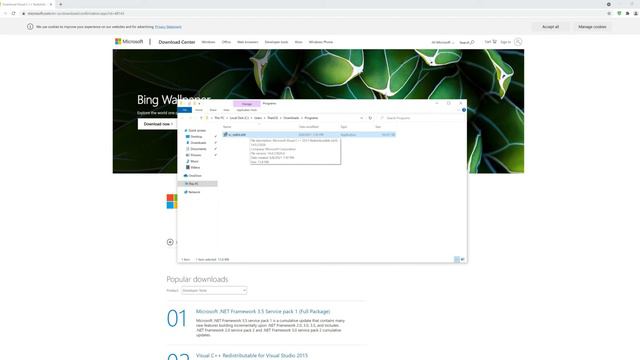Open a new browser tab
The height and width of the screenshot is (360, 640).
[x=60, y=4]
